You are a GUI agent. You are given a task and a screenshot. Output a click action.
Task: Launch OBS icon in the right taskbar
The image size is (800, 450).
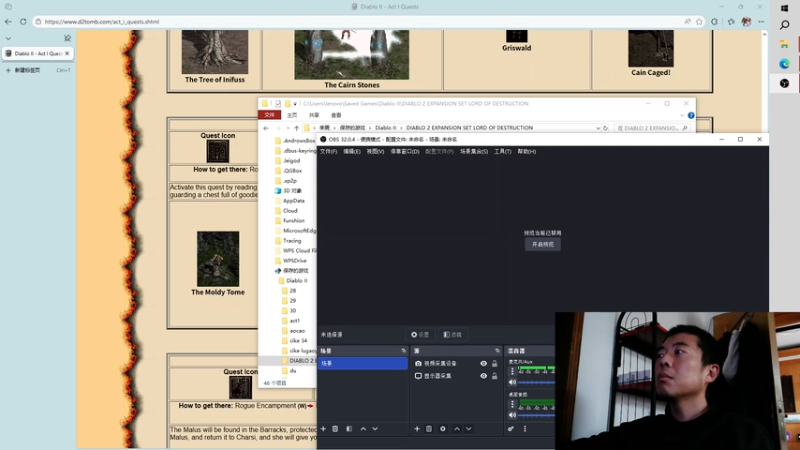785,83
